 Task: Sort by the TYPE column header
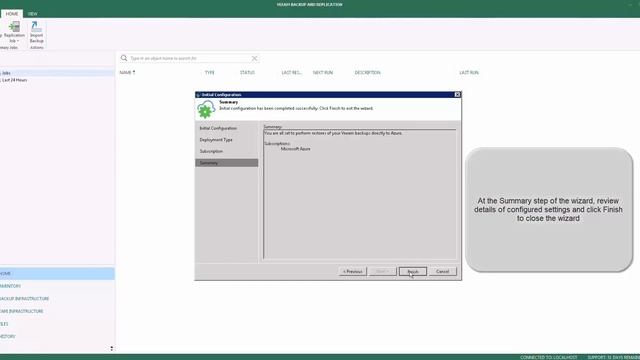tap(209, 73)
